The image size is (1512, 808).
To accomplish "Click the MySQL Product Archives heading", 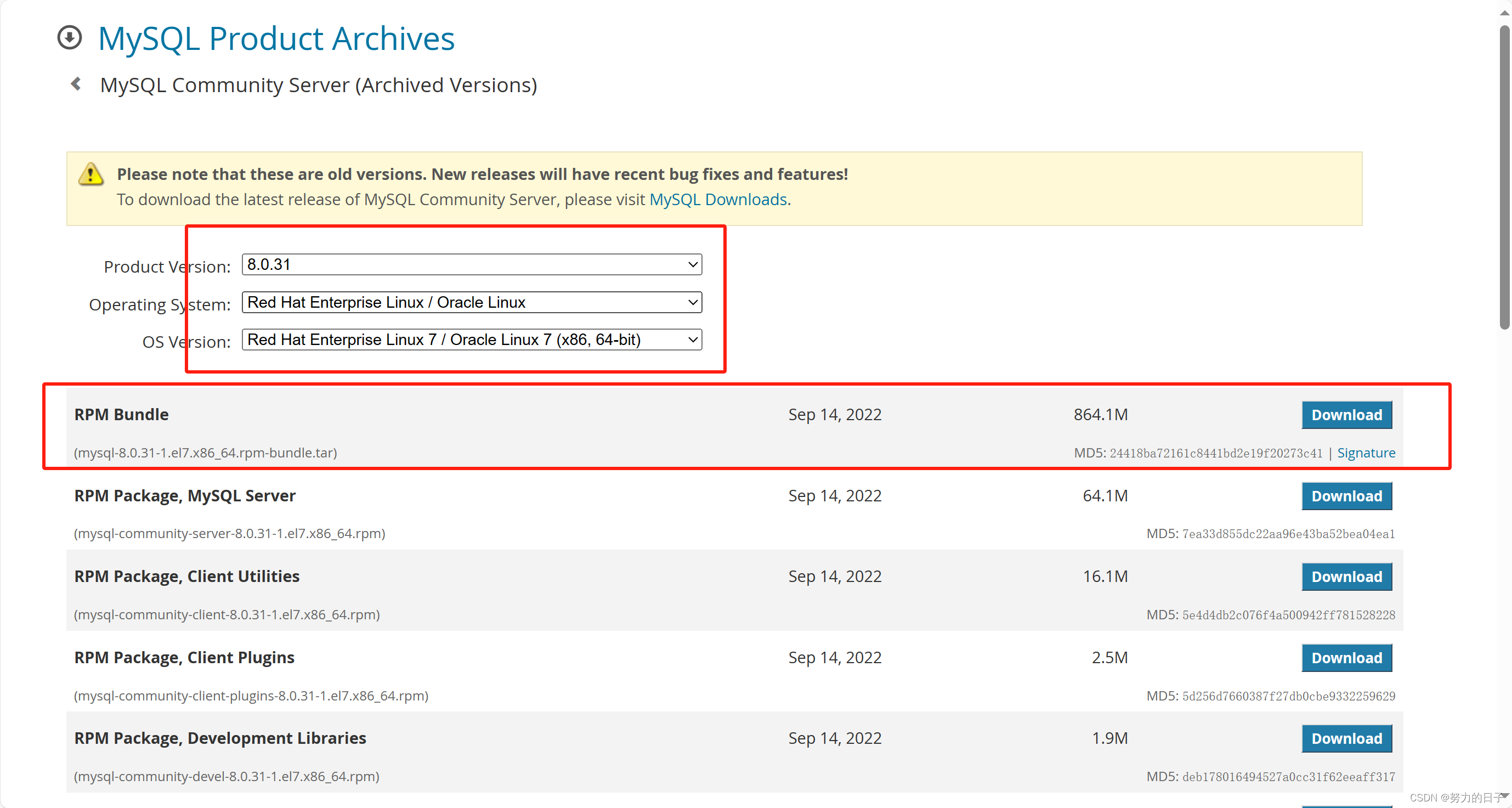I will pyautogui.click(x=276, y=39).
